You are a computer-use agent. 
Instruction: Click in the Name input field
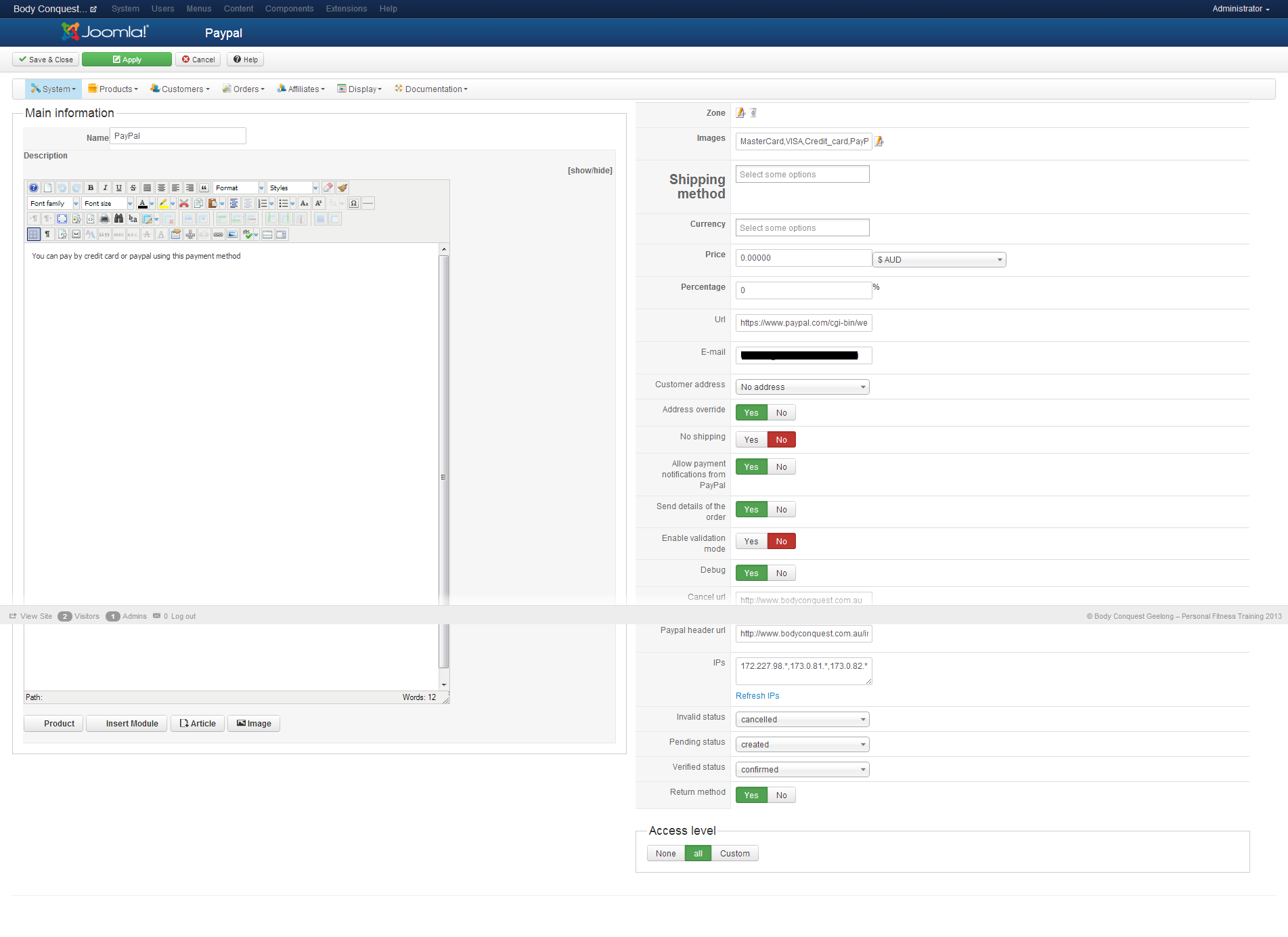tap(178, 136)
